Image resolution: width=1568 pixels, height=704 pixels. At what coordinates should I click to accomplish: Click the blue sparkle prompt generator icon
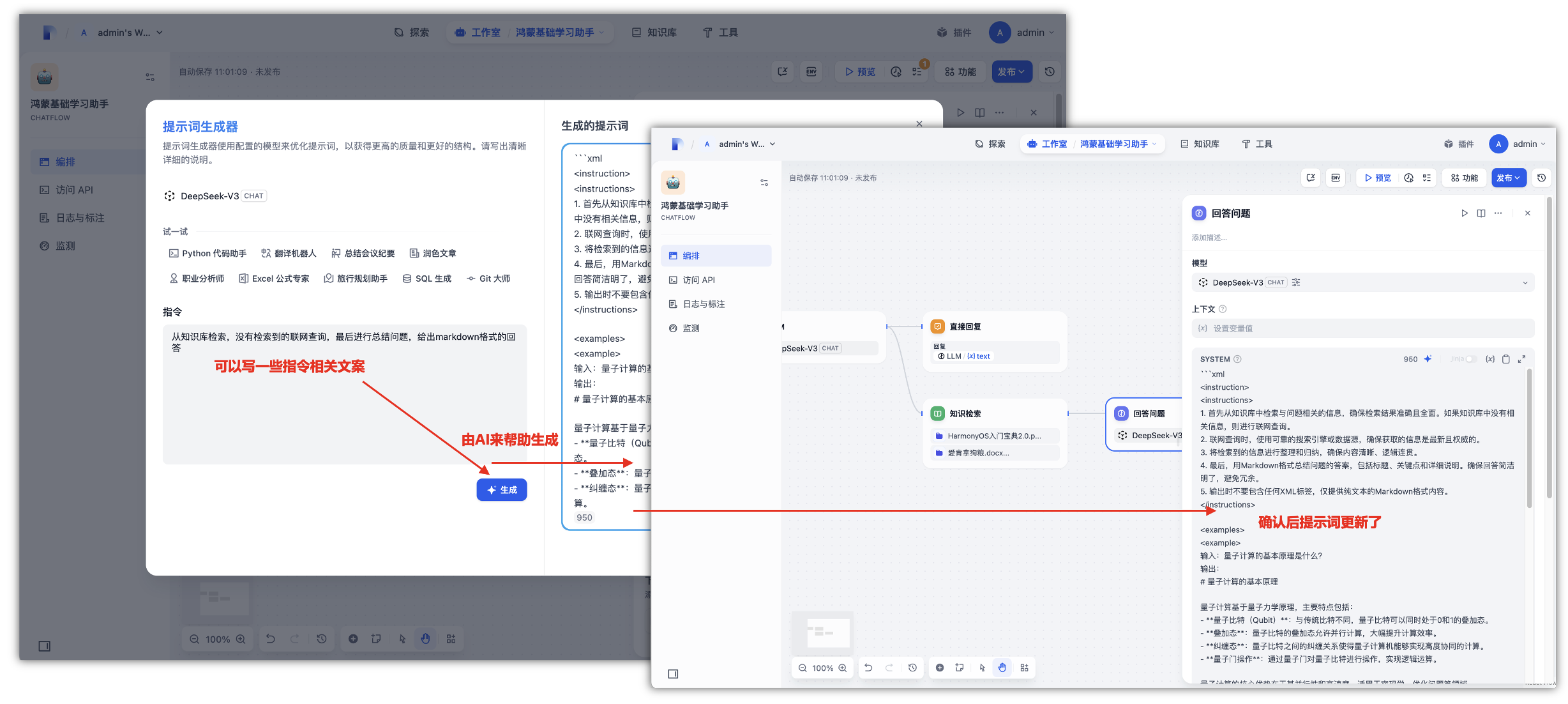point(1428,359)
